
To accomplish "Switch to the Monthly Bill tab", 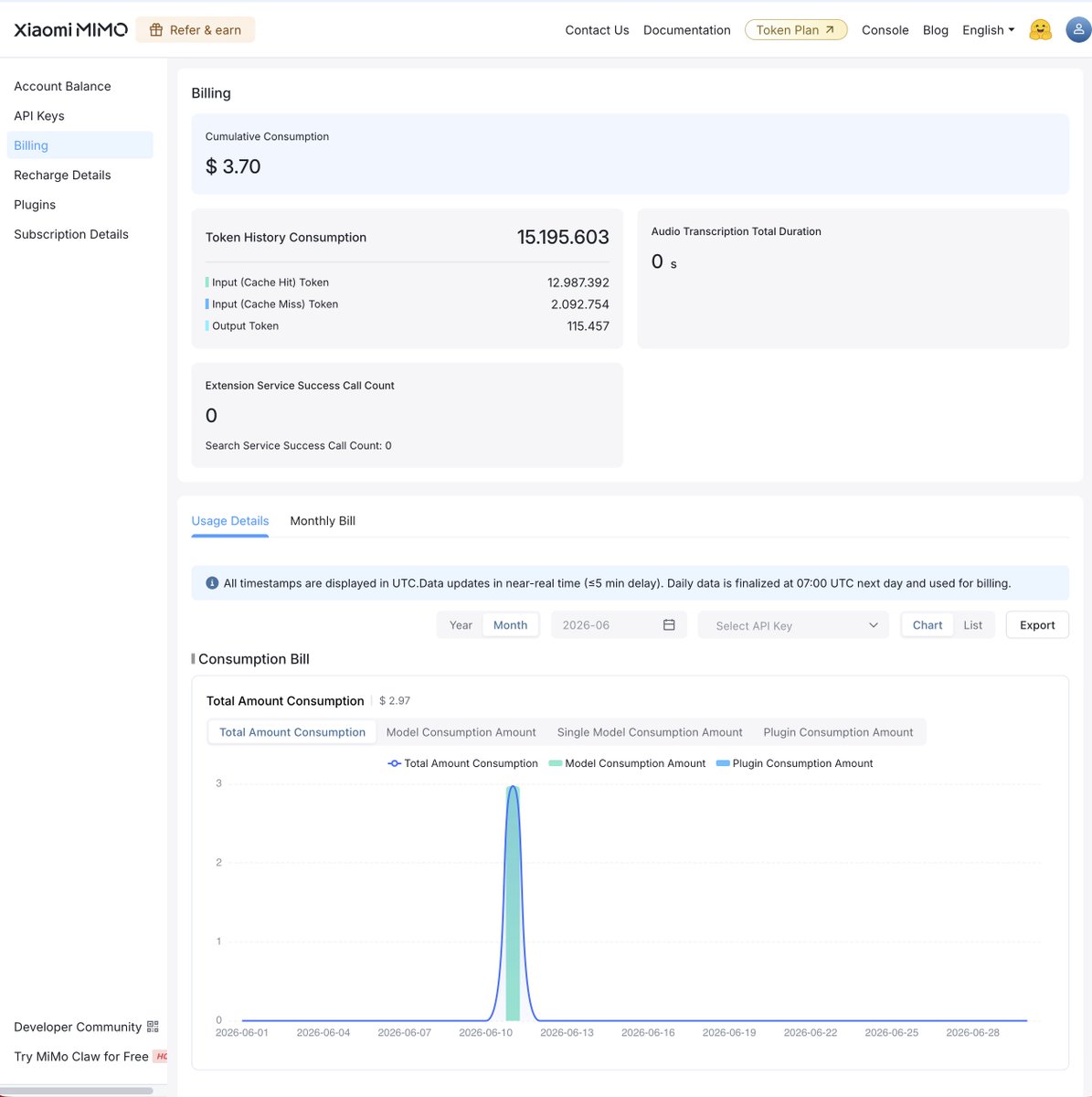I will click(323, 521).
